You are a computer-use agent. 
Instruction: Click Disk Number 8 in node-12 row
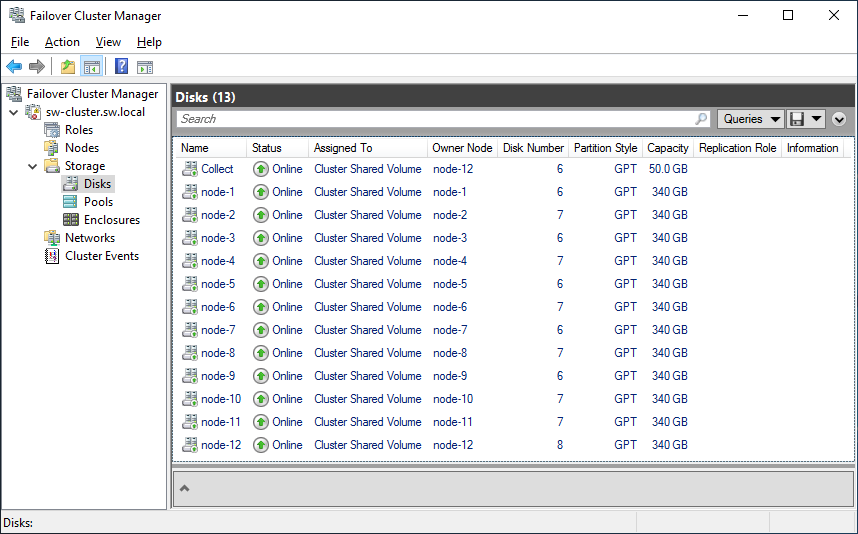560,445
